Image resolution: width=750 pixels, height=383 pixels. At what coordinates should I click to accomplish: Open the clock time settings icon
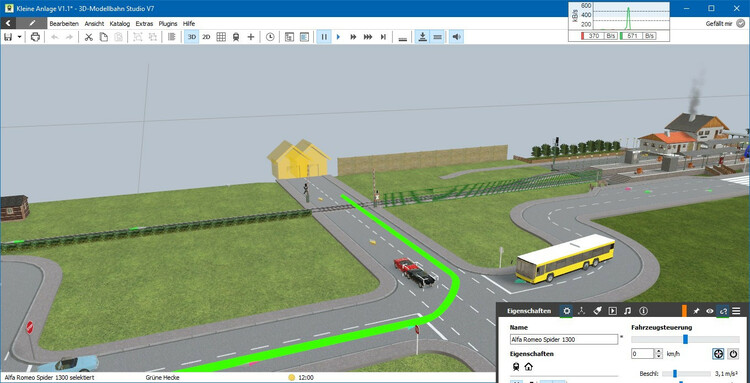[x=270, y=37]
